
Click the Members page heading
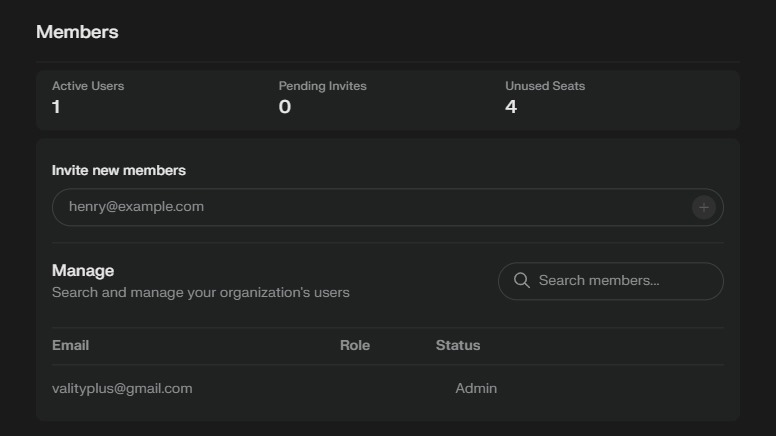pyautogui.click(x=77, y=32)
